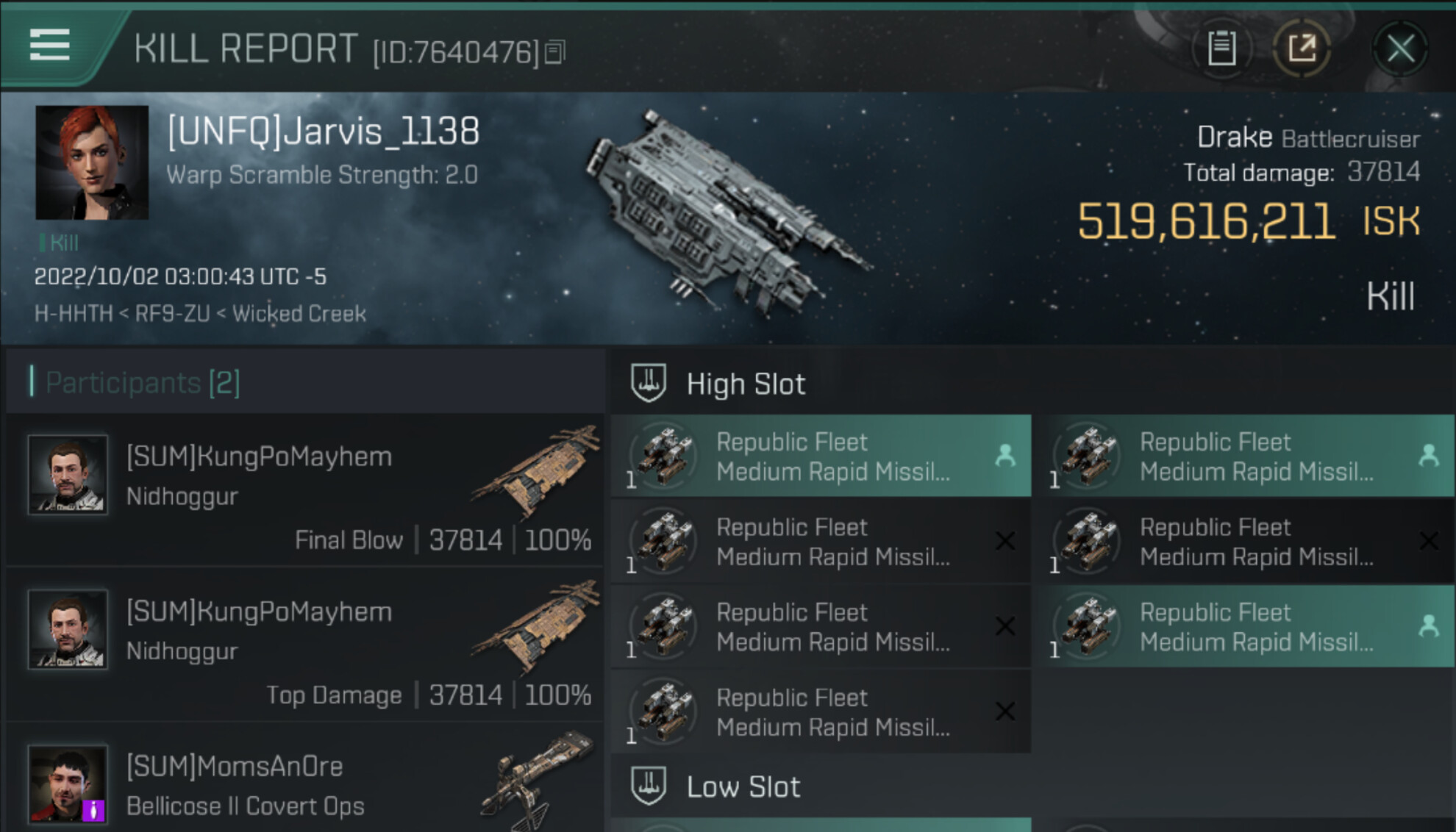Click the [SUM]MomsAnOre pilot name
The height and width of the screenshot is (832, 1456).
click(235, 767)
